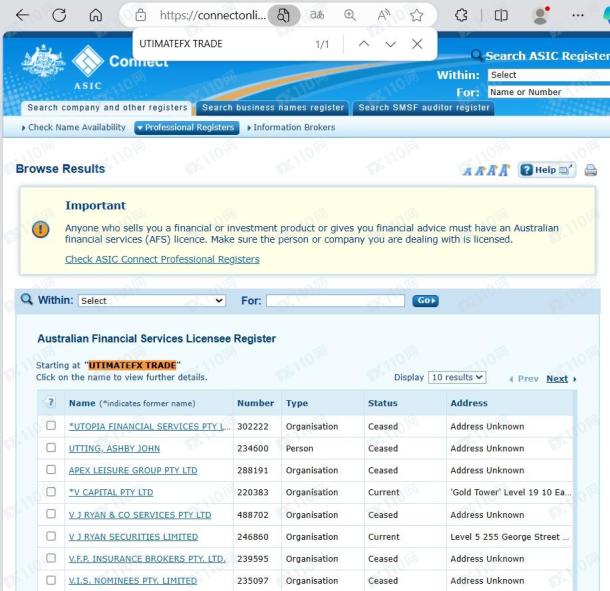Click the Prev pagination link
Viewport: 610px width, 591px height.
(528, 379)
